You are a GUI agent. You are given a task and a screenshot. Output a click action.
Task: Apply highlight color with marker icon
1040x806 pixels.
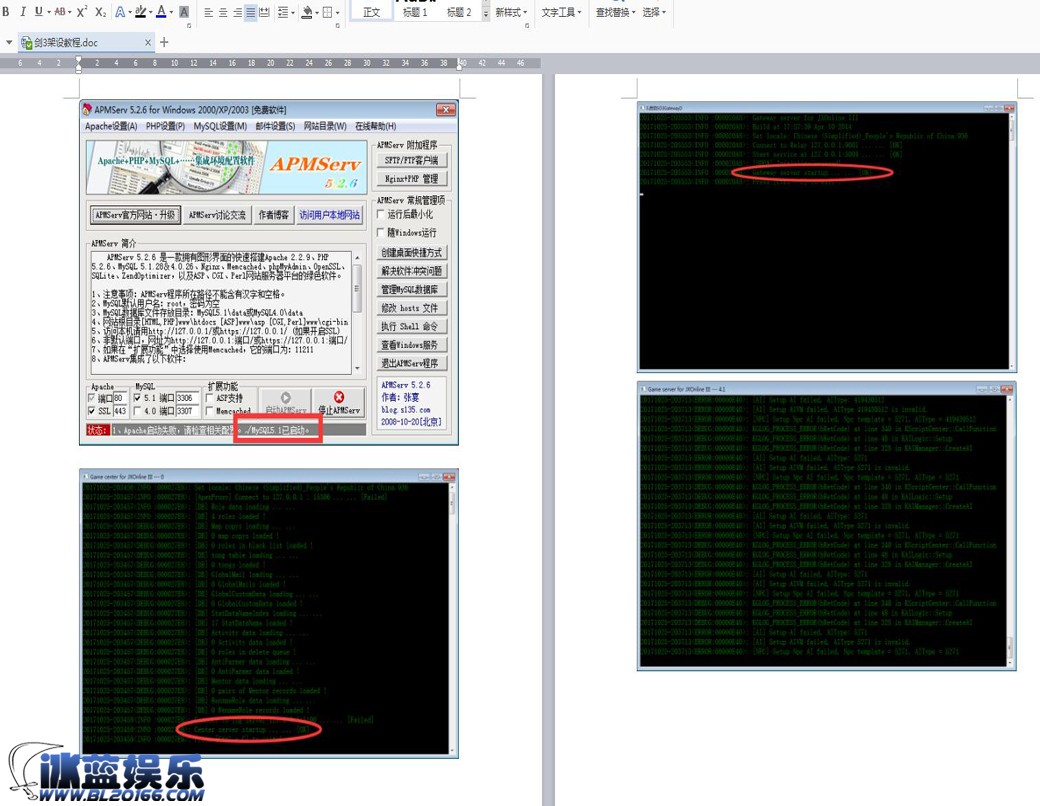tap(140, 12)
